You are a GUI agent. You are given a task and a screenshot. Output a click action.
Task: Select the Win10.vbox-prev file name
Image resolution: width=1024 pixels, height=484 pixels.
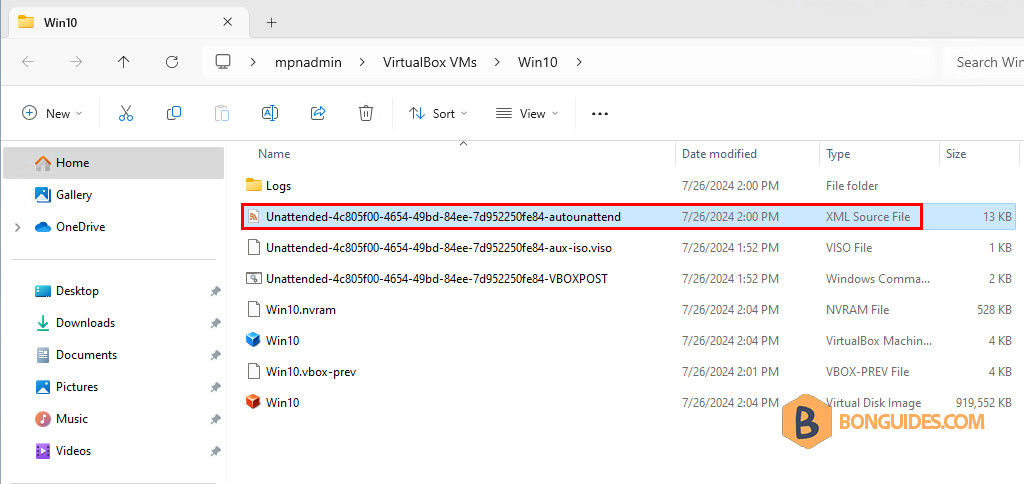tap(311, 372)
